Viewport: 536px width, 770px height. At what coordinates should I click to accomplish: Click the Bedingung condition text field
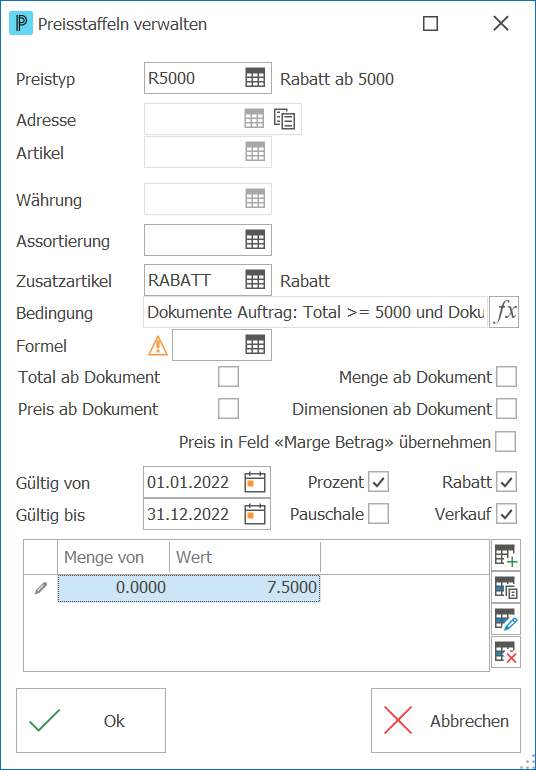point(315,312)
